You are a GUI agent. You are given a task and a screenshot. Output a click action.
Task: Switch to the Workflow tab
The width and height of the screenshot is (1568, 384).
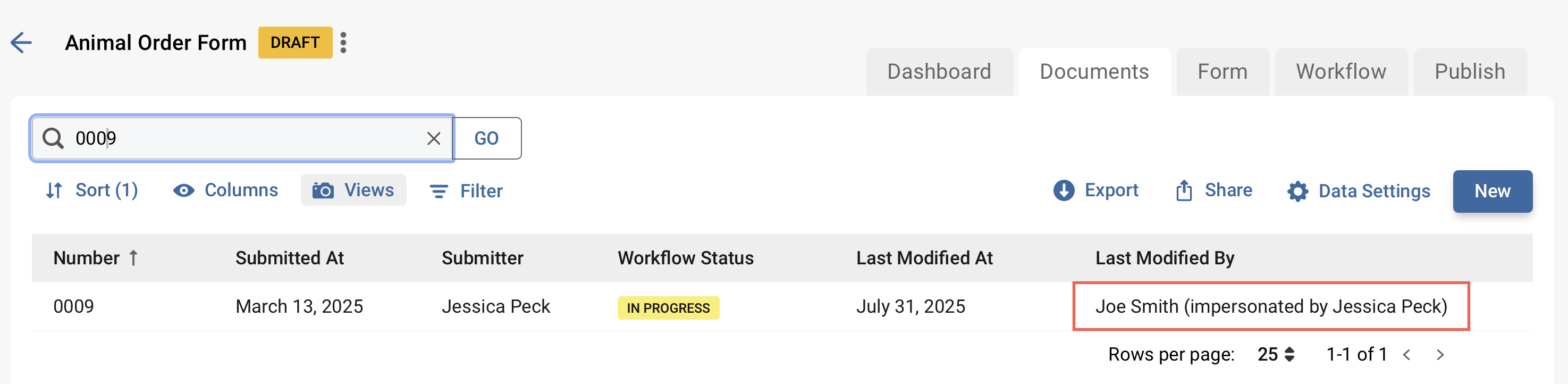point(1341,71)
